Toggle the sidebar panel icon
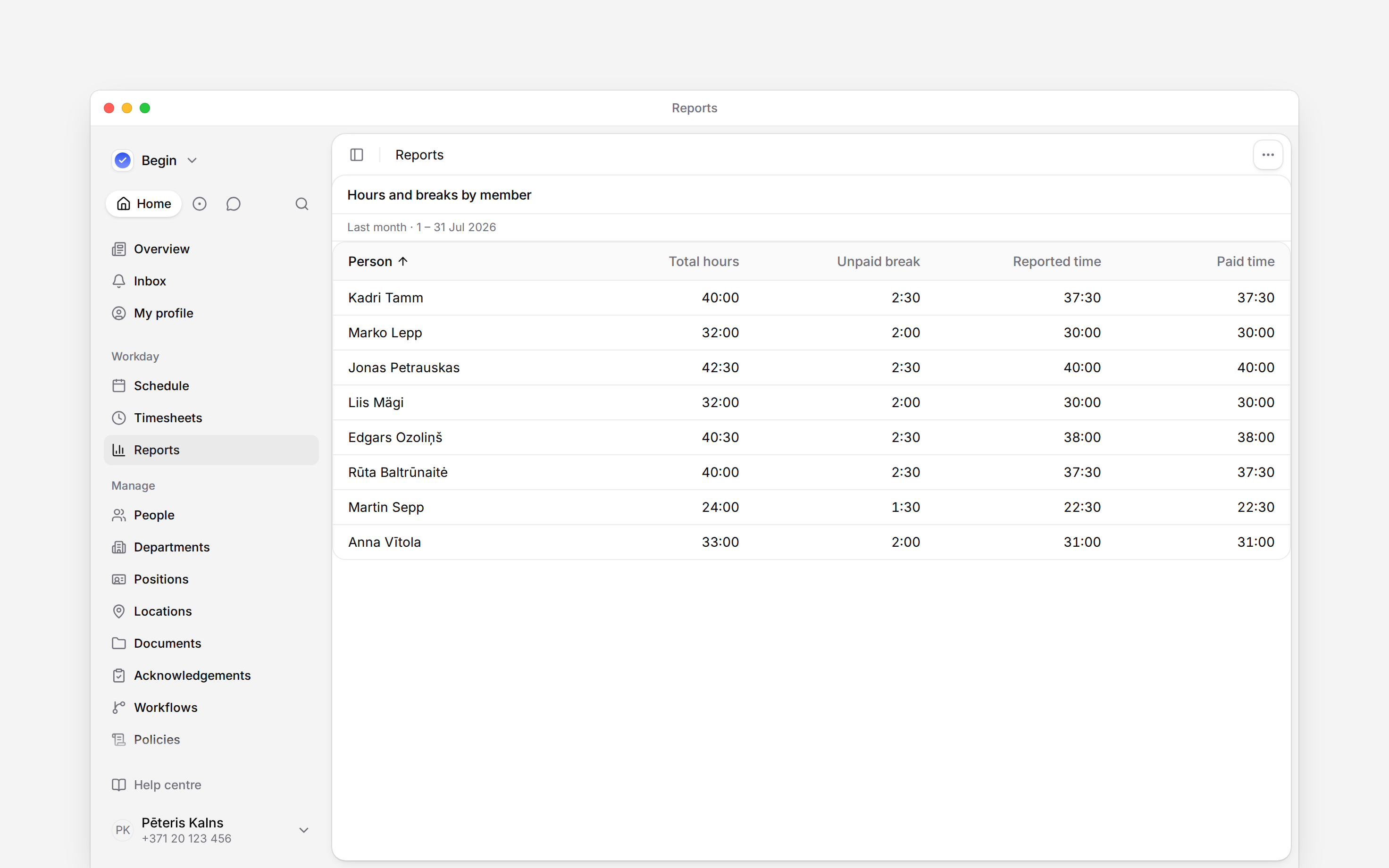This screenshot has width=1389, height=868. tap(356, 155)
